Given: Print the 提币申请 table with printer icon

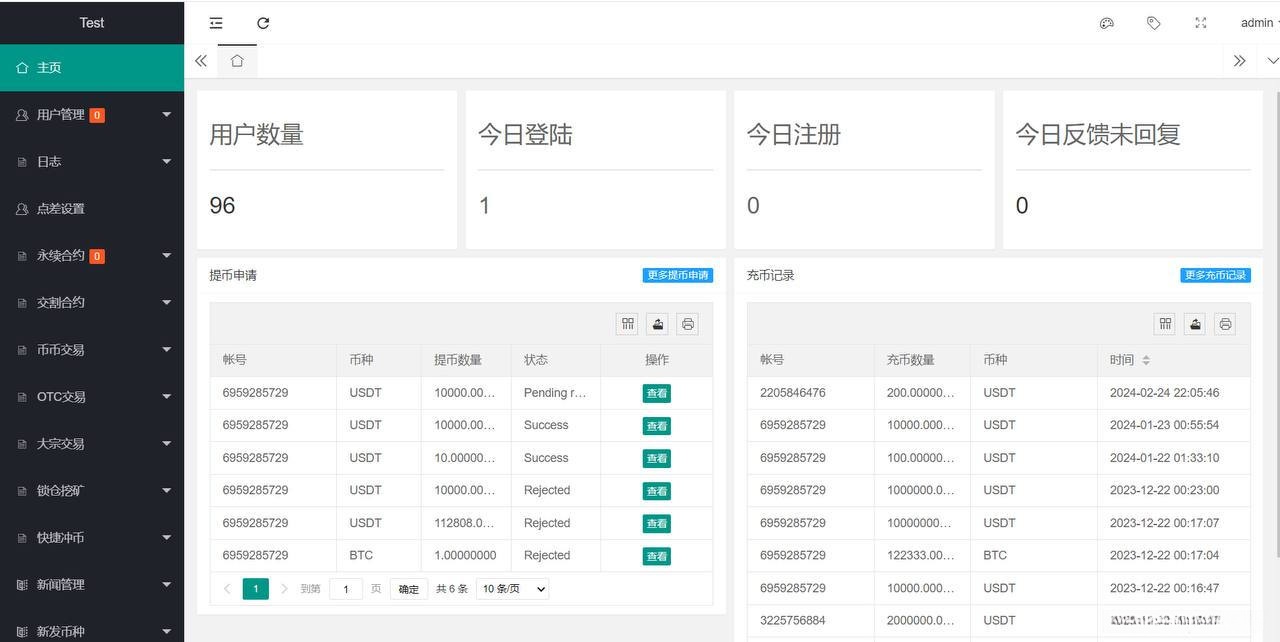Looking at the screenshot, I should pos(687,324).
